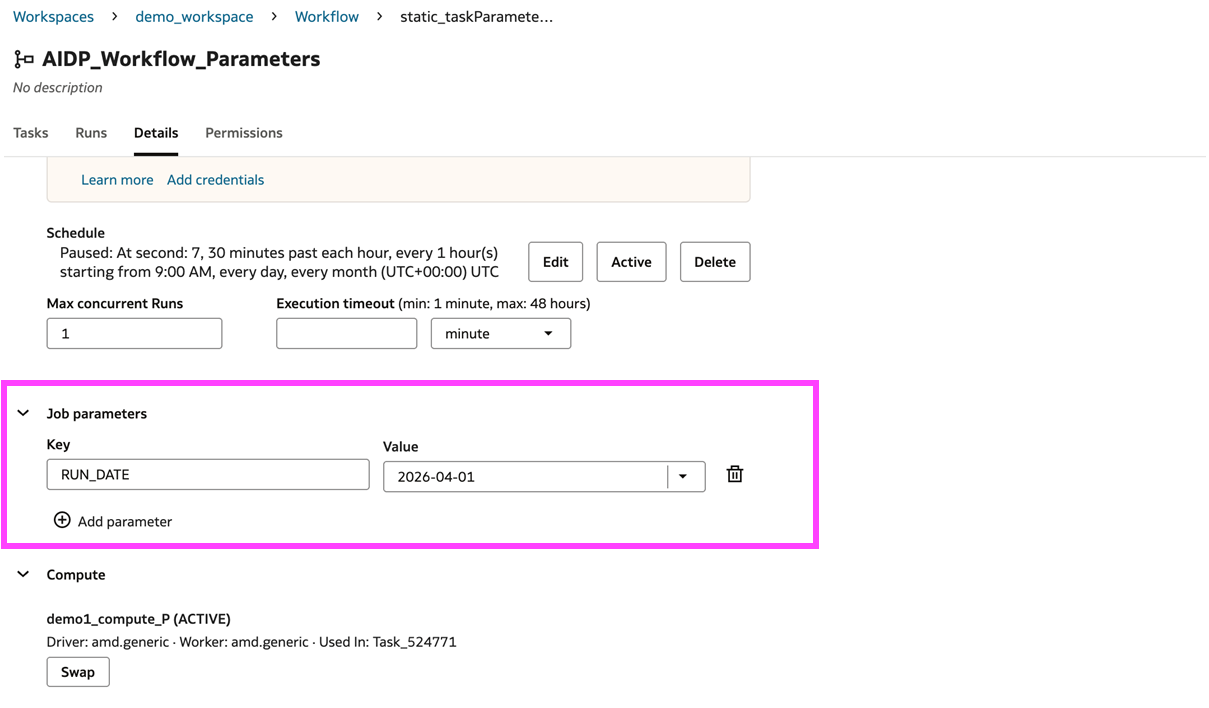1209x708 pixels.
Task: Click the Active schedule button
Action: pyautogui.click(x=631, y=262)
